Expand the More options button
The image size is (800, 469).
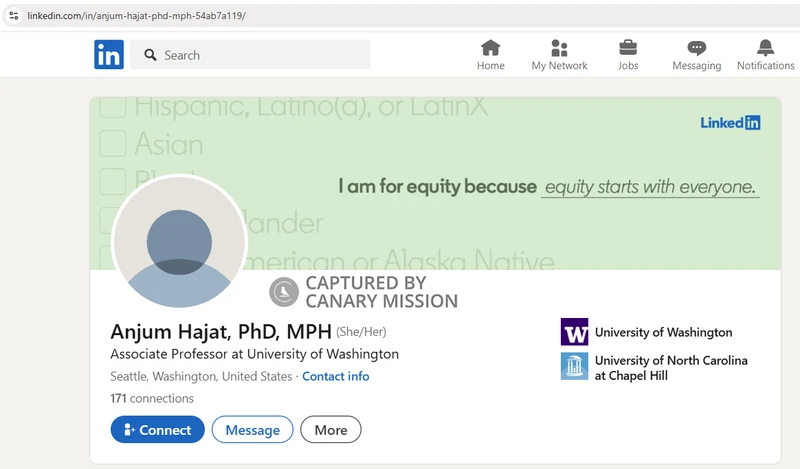[330, 430]
